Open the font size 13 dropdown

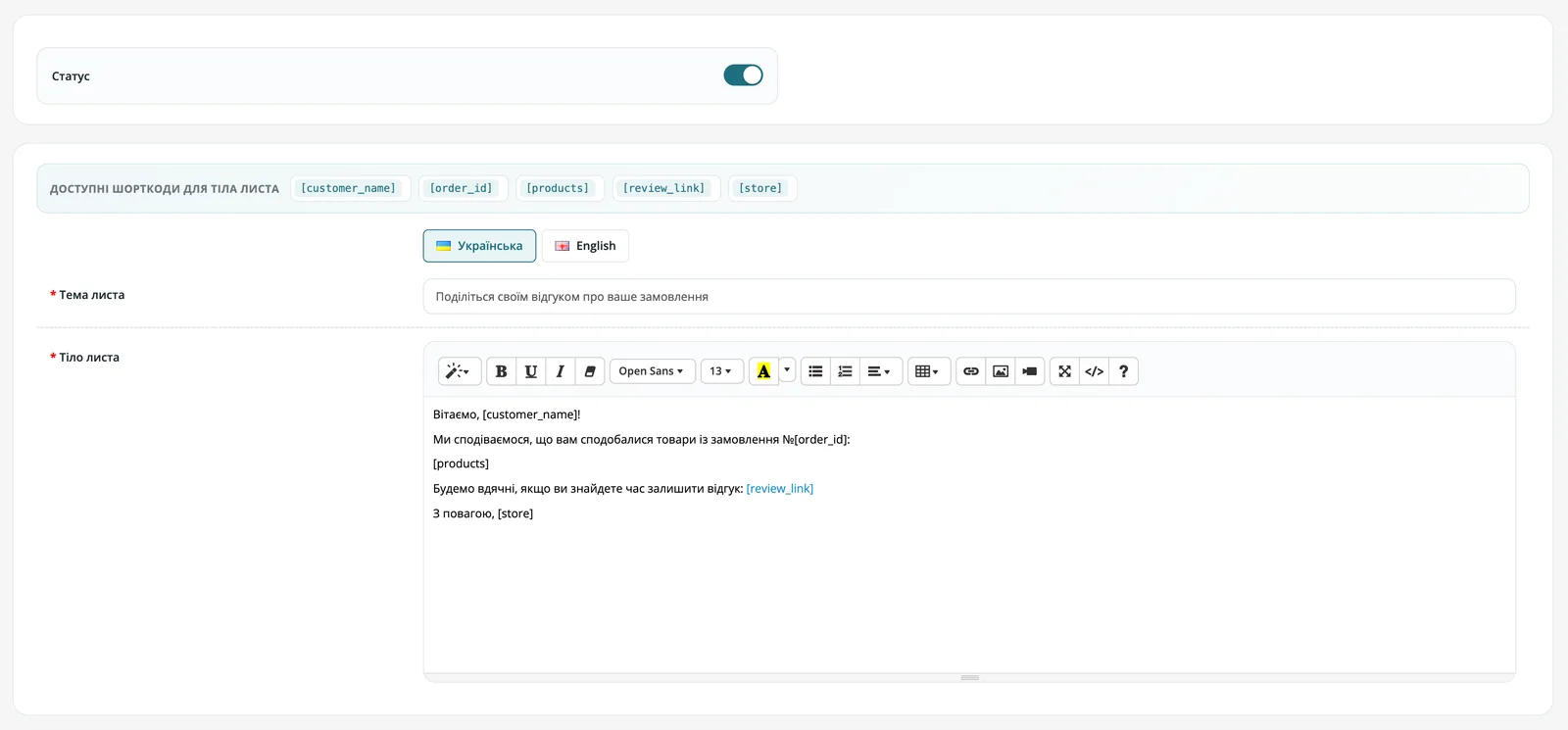pos(721,371)
